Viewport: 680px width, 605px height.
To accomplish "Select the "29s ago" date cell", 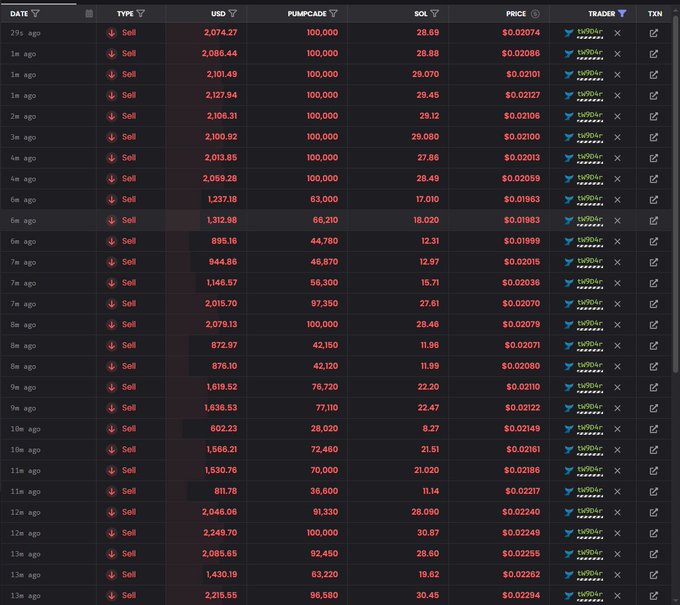I will [x=25, y=33].
